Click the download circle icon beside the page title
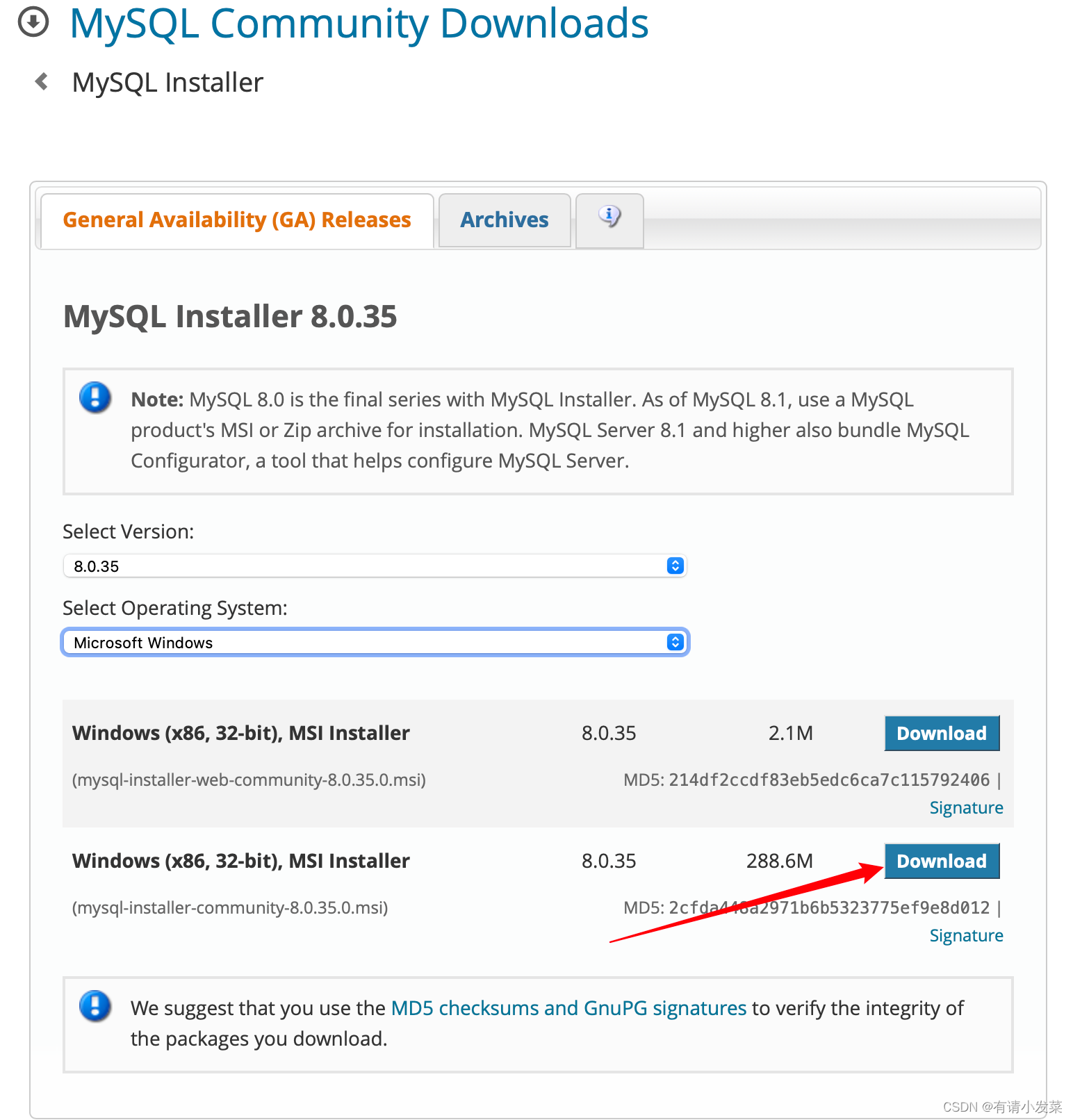Viewport: 1073px width, 1120px height. point(33,22)
